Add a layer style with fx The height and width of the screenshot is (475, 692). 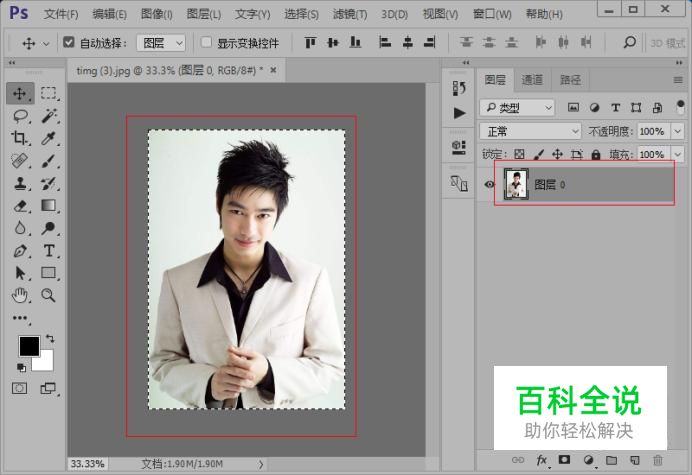pos(542,460)
